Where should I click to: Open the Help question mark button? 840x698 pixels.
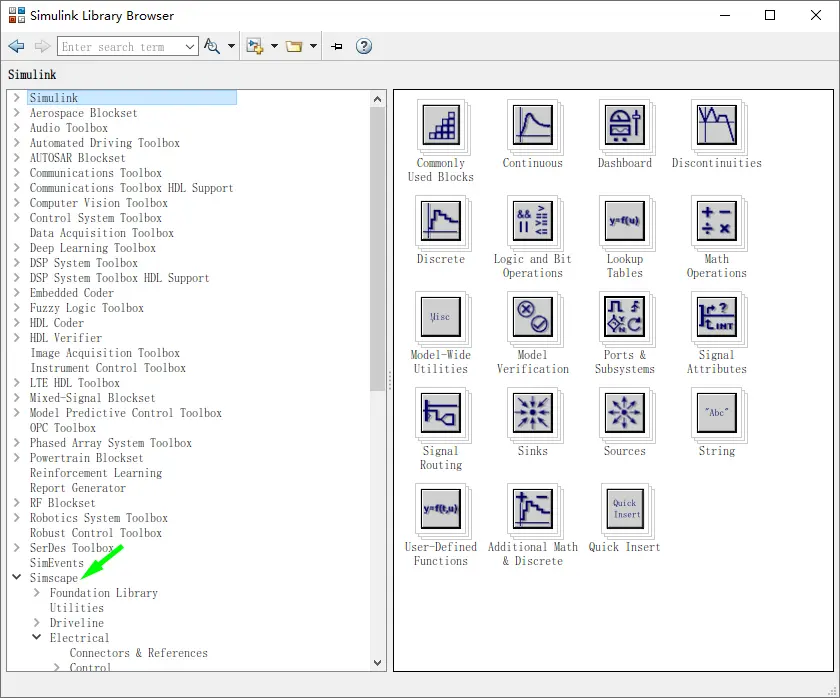(x=364, y=47)
